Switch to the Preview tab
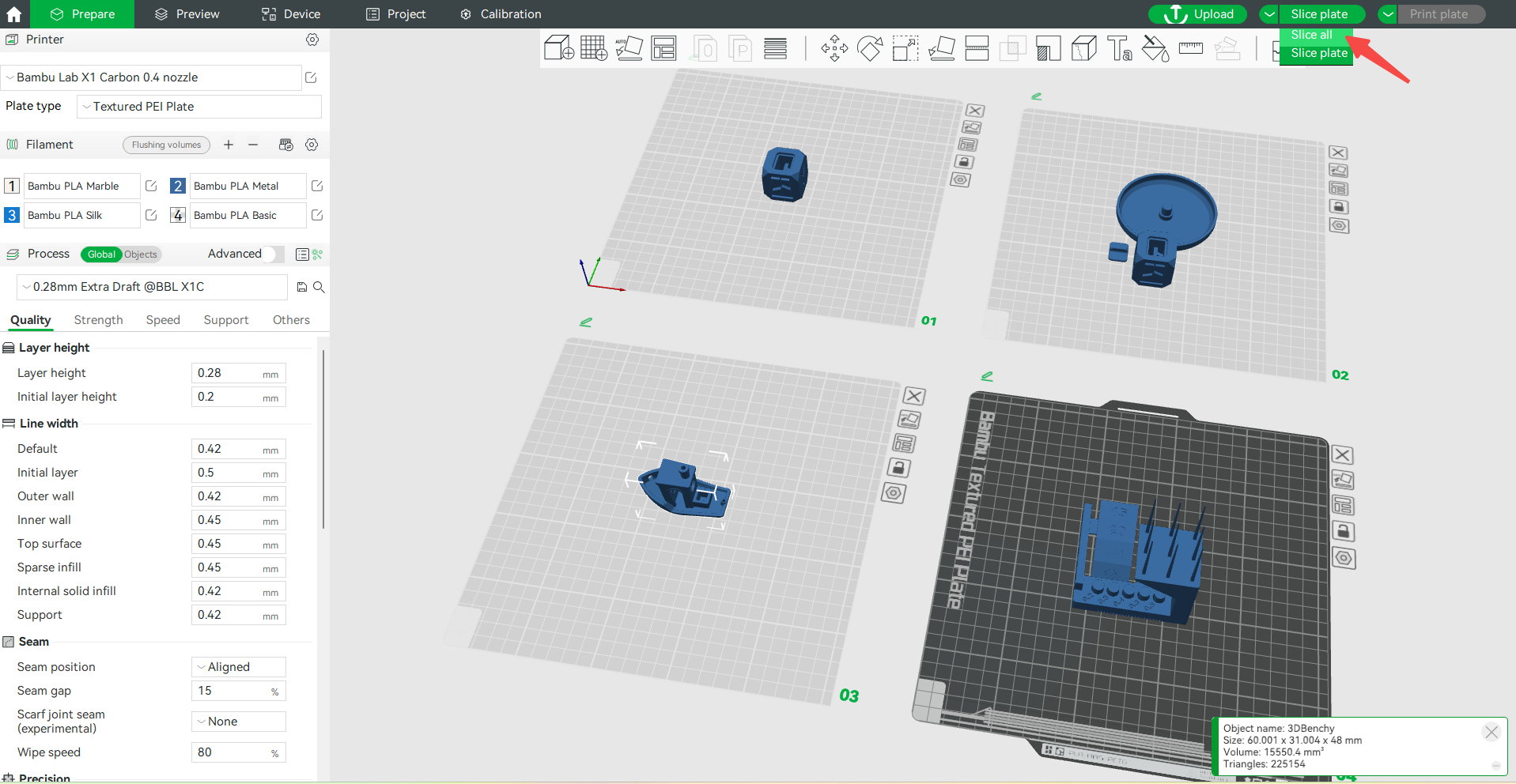The height and width of the screenshot is (784, 1516). pos(187,14)
